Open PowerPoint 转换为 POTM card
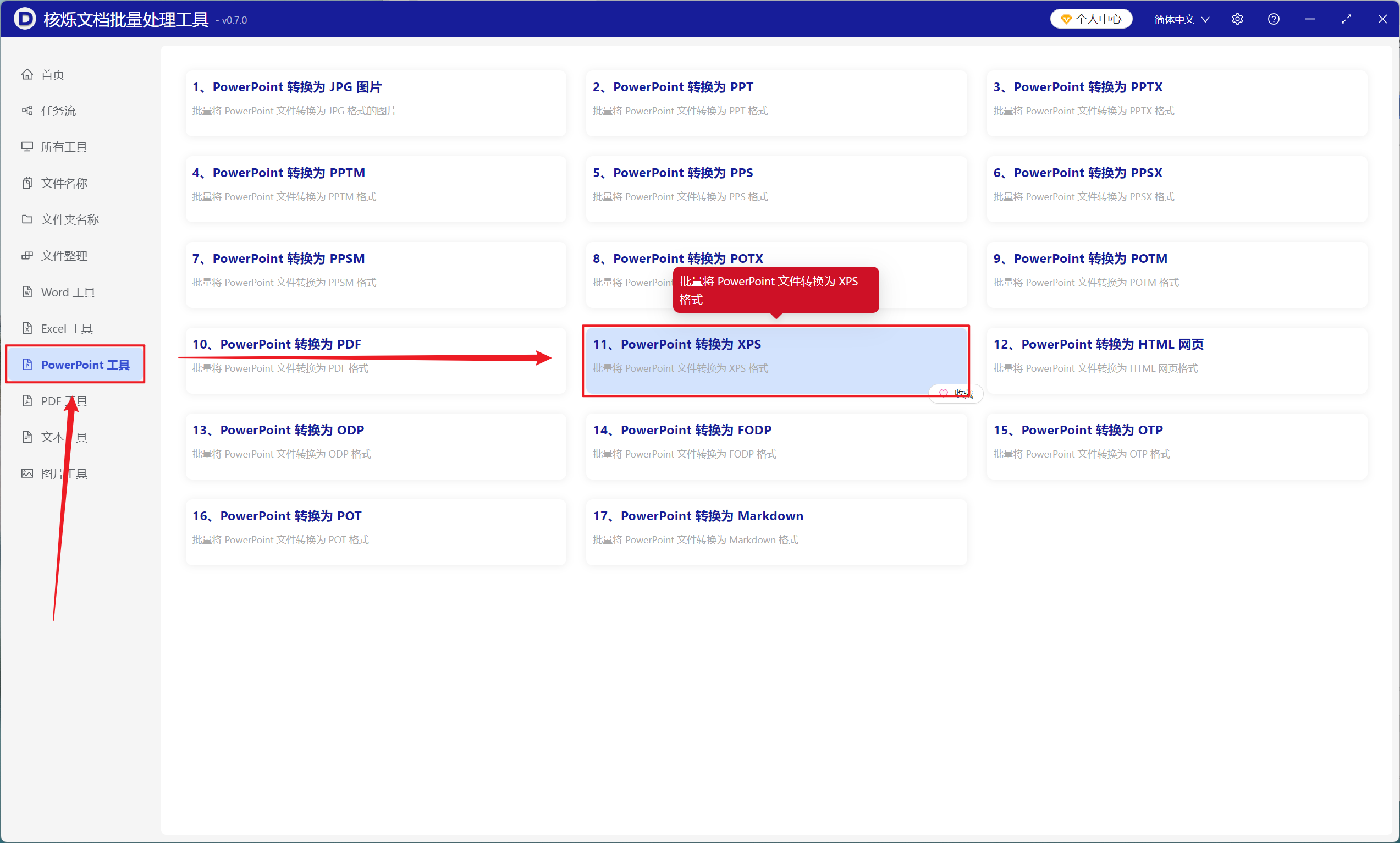 (1177, 275)
